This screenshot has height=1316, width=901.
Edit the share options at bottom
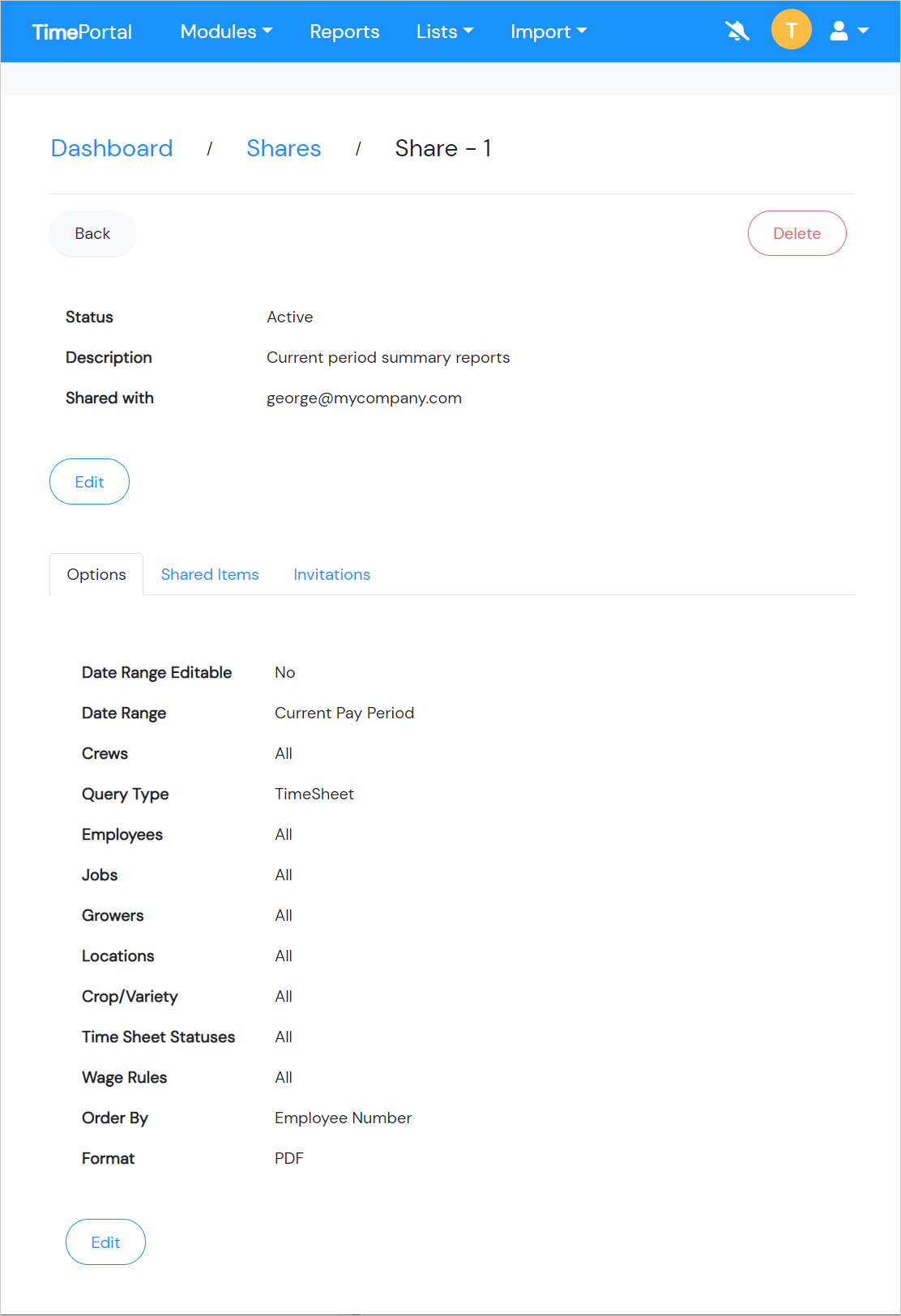point(105,1242)
